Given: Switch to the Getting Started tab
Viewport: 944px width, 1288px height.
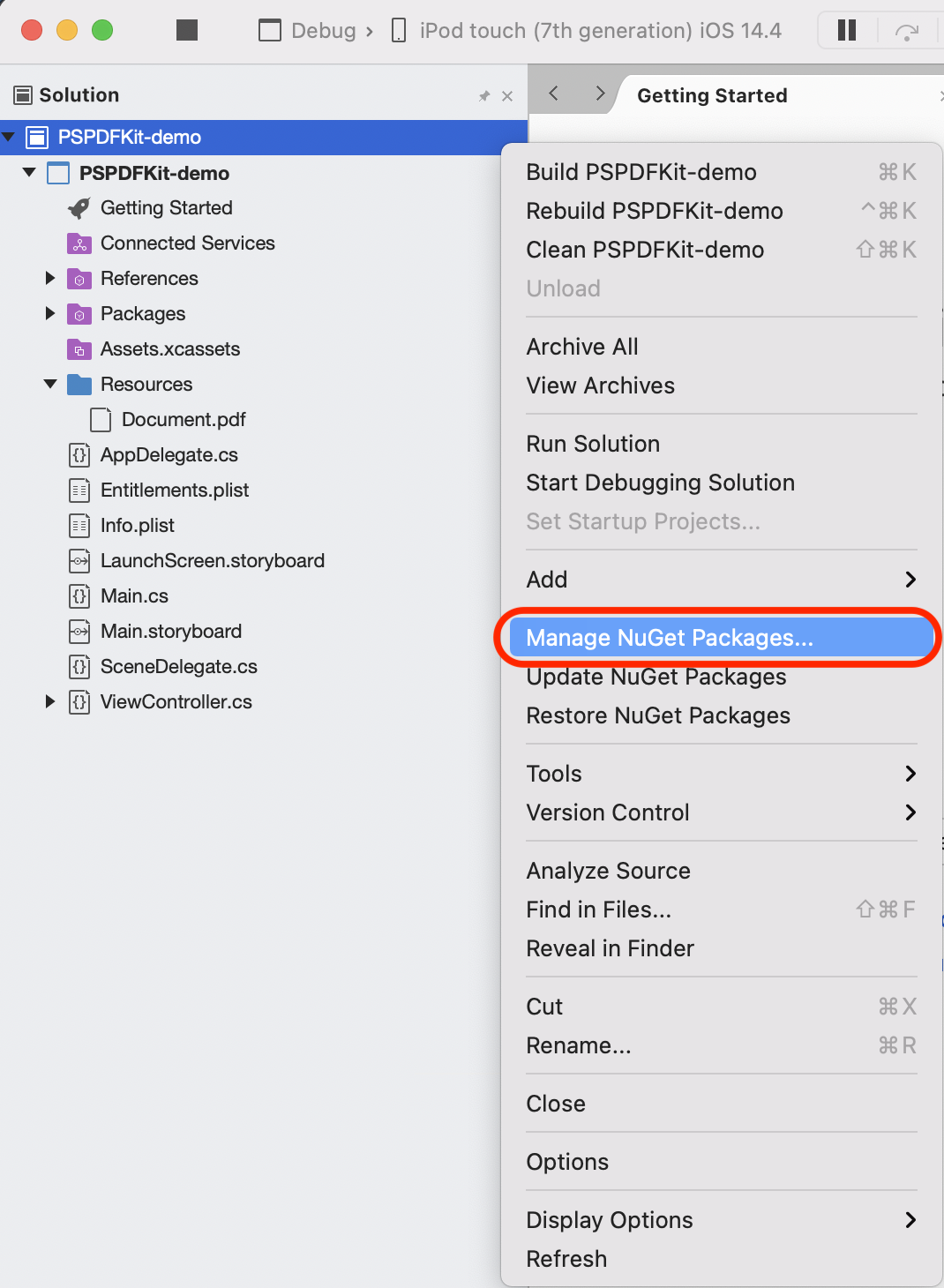Looking at the screenshot, I should 712,95.
